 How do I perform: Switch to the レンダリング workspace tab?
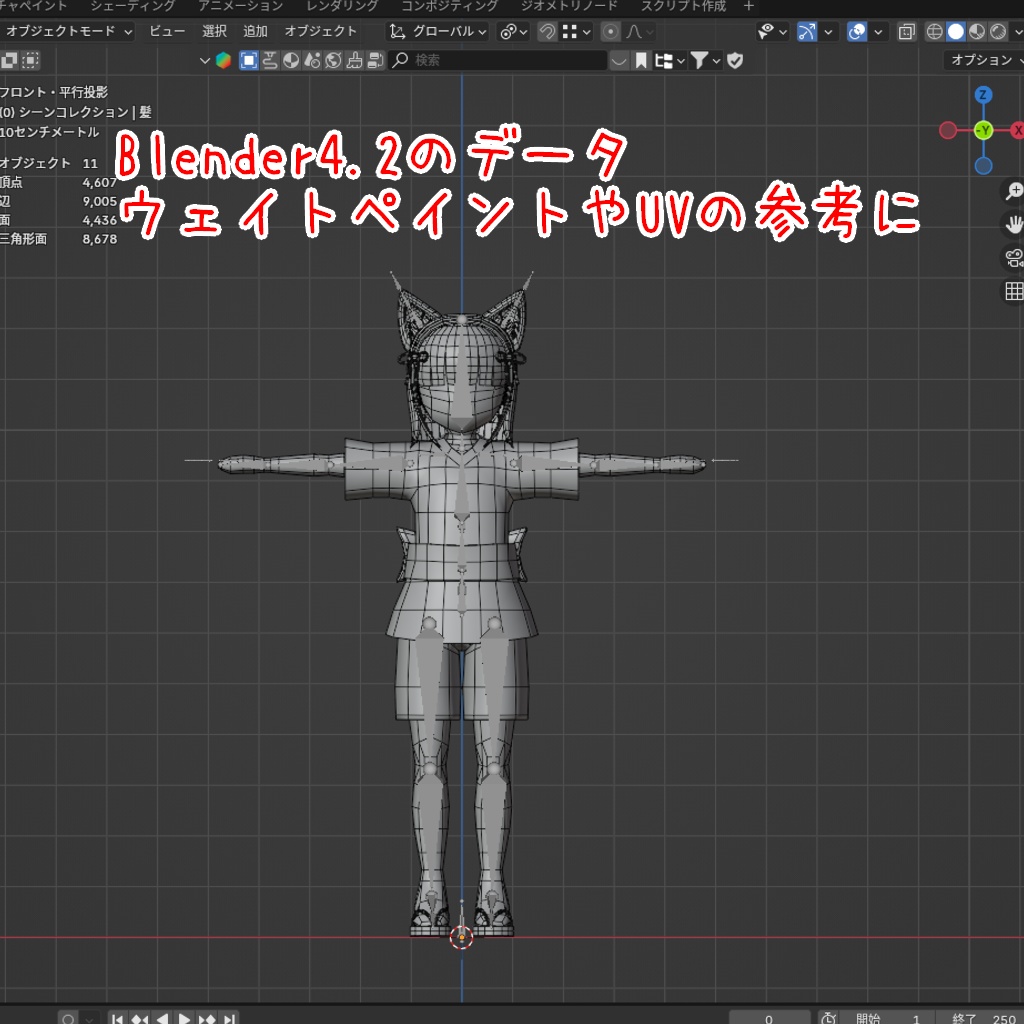coord(341,6)
